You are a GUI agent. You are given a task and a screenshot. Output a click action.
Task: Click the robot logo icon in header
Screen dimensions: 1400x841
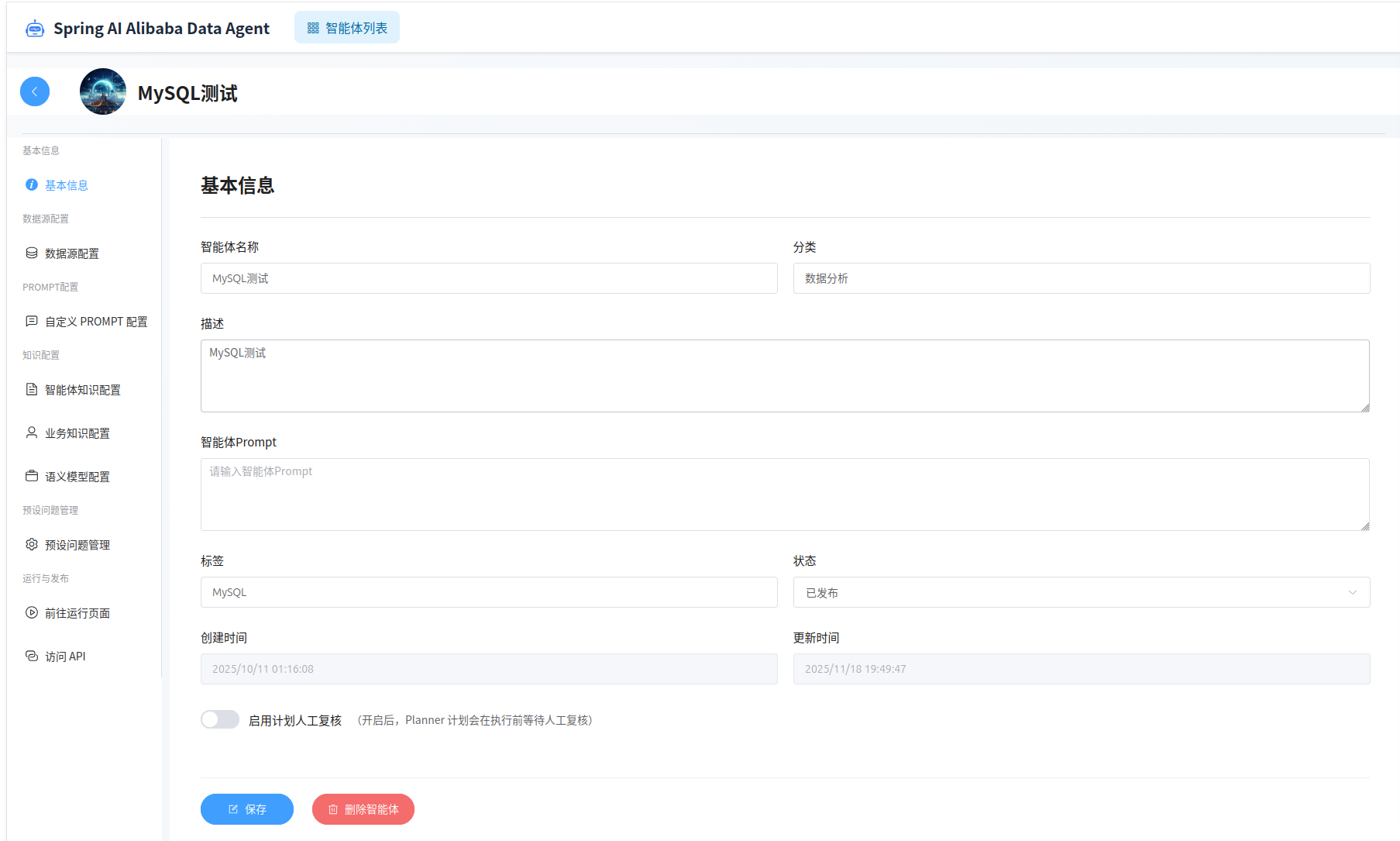point(35,29)
